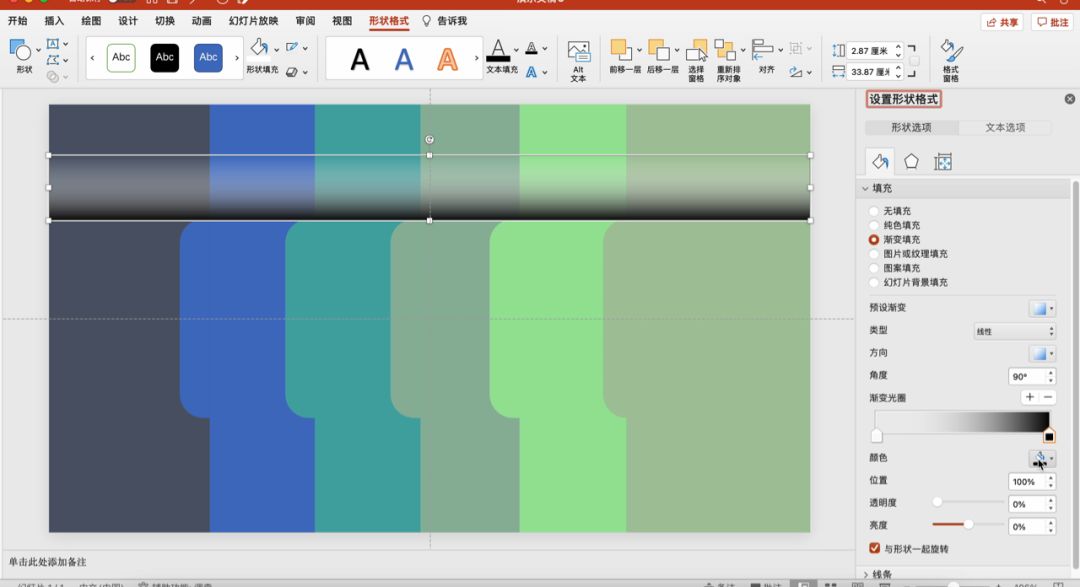The height and width of the screenshot is (587, 1080).
Task: Select 渐变填充 radio option
Action: [874, 240]
